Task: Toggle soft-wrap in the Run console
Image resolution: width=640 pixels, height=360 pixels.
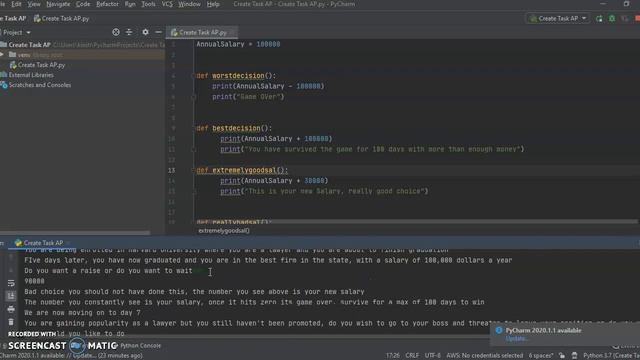Action: click(11, 283)
